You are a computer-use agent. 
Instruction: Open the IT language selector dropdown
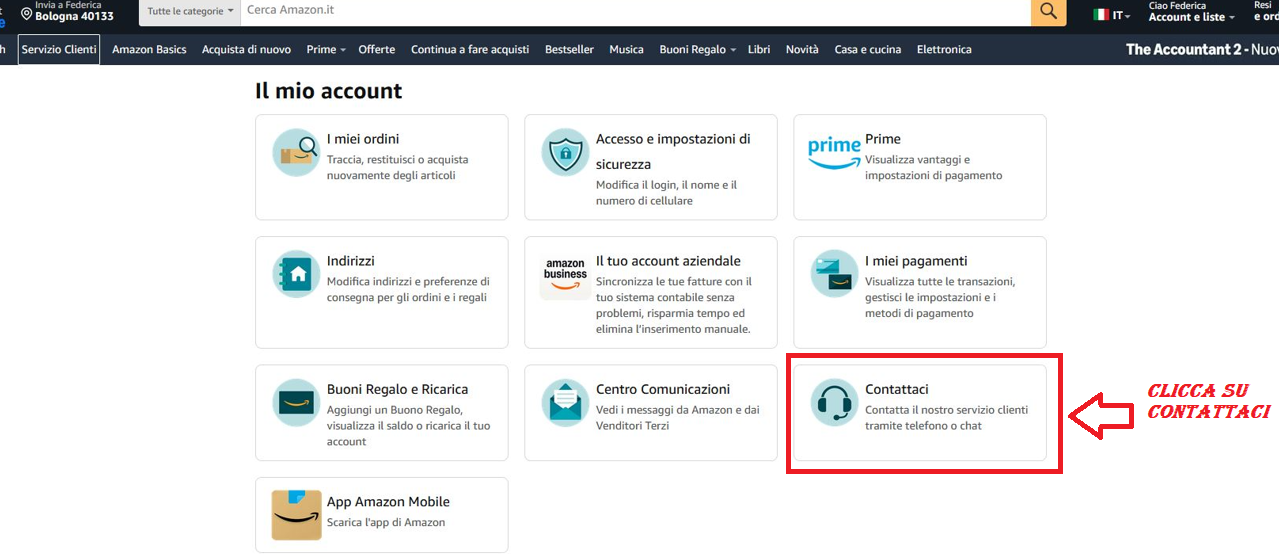click(x=1112, y=15)
